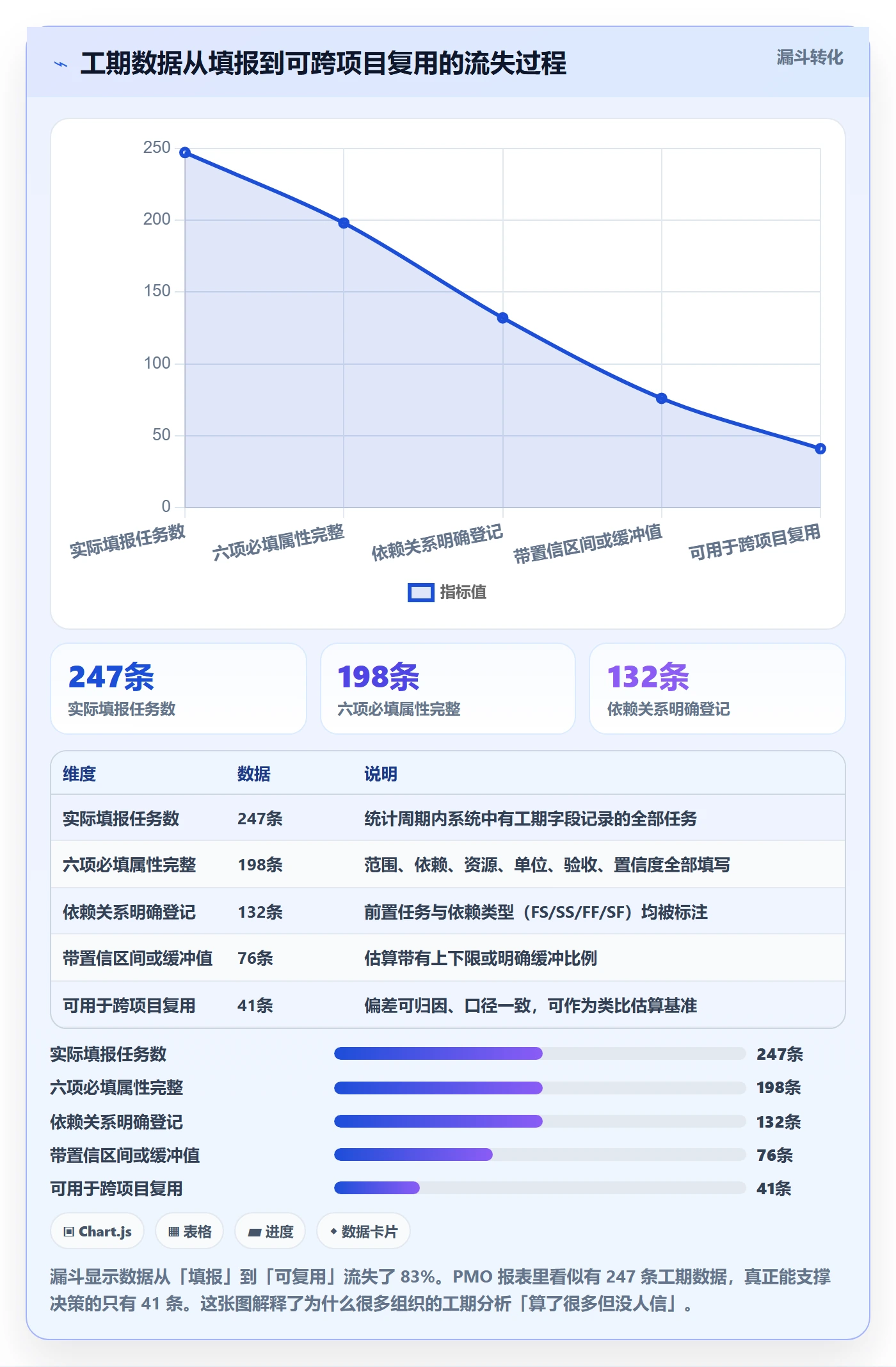The height and width of the screenshot is (1367, 896).
Task: Click the 132条 progress bar
Action: [x=540, y=1121]
